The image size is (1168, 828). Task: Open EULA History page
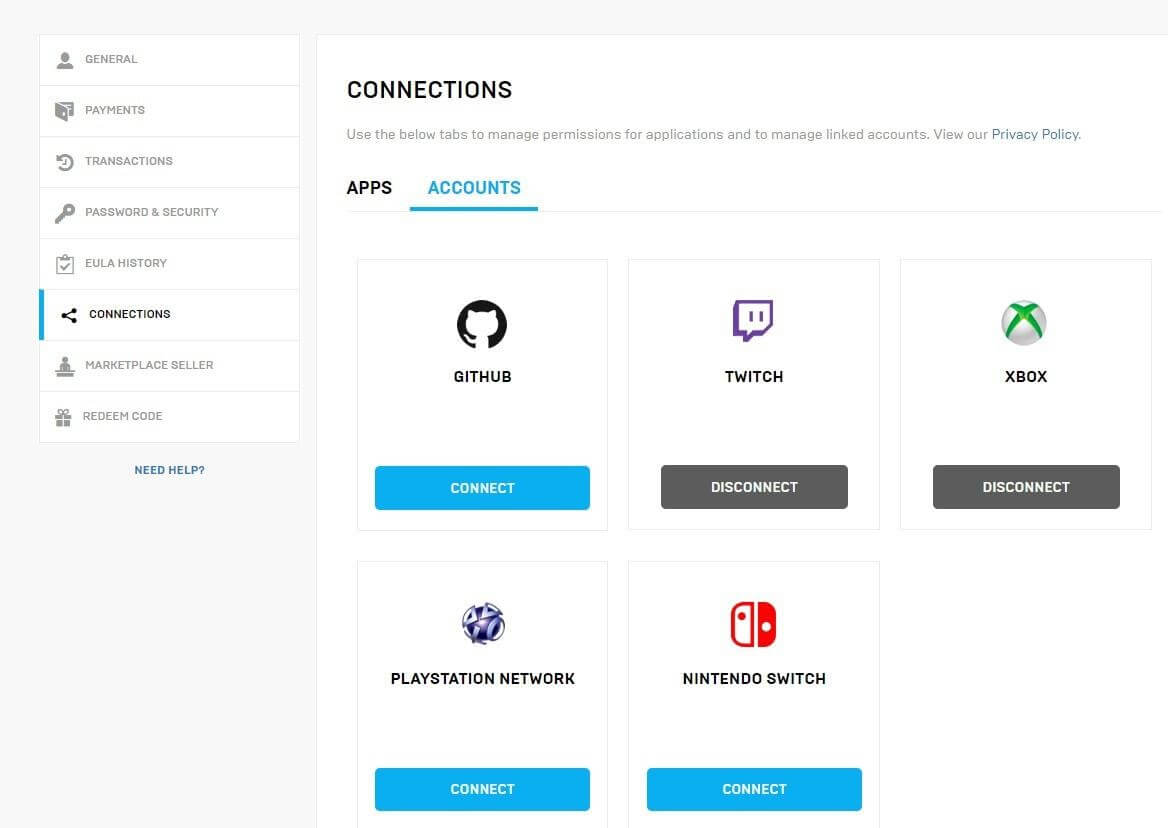[170, 264]
